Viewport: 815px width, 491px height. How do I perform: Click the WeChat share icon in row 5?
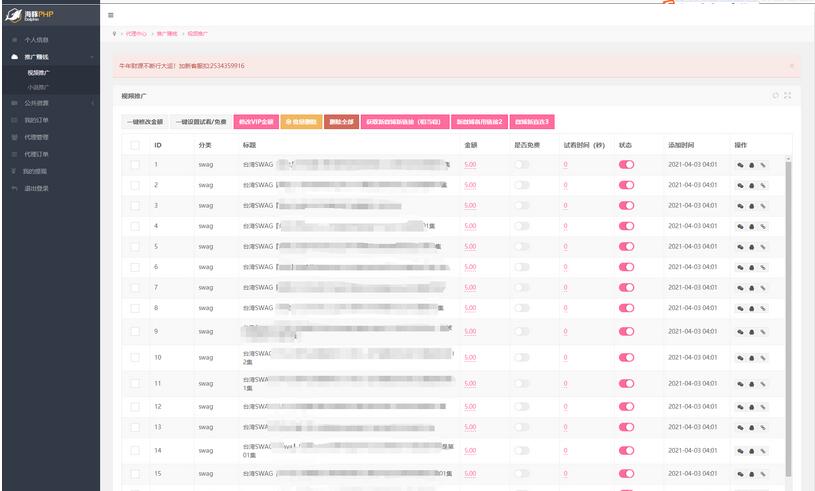[x=741, y=247]
